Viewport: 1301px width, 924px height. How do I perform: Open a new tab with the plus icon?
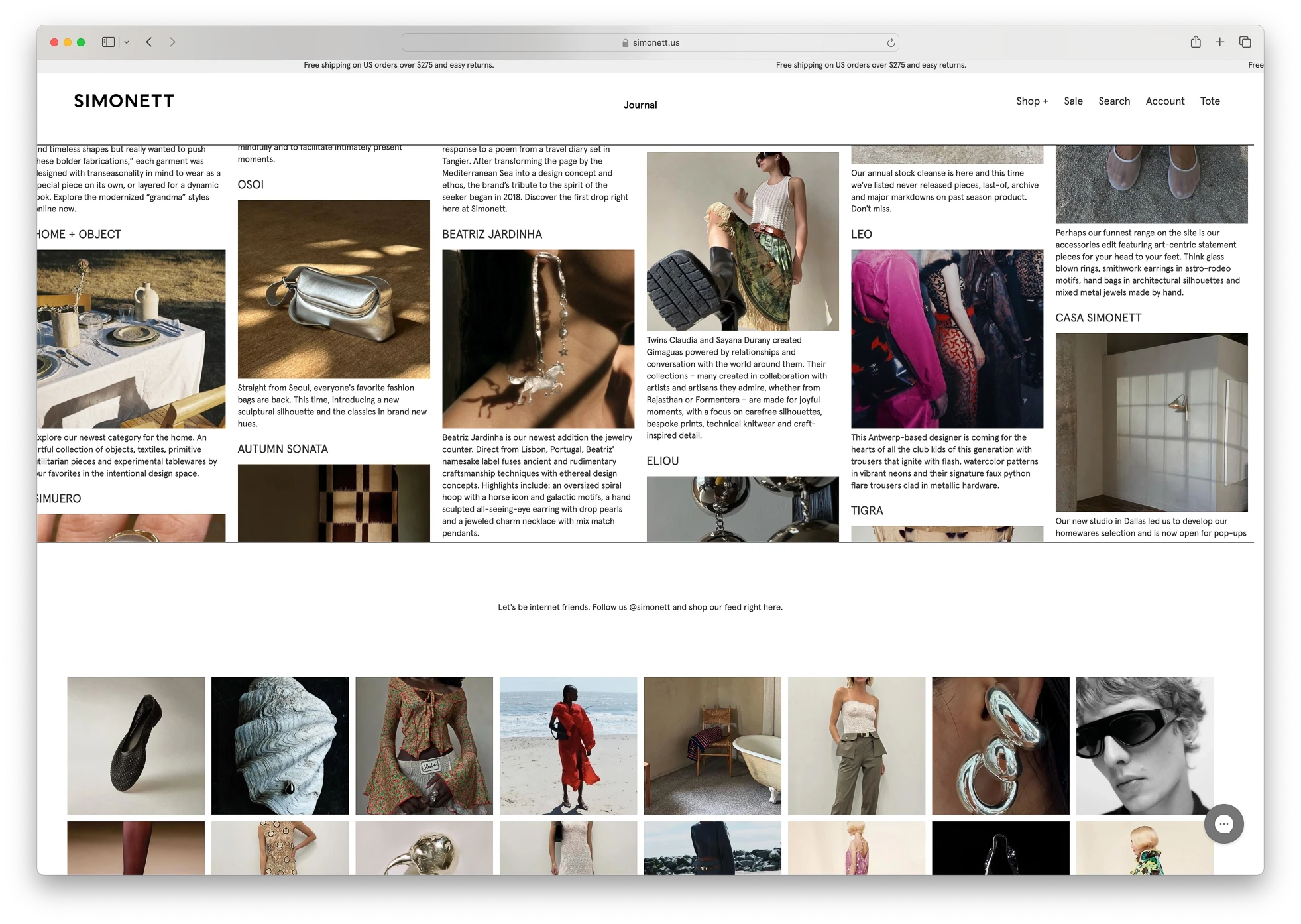click(x=1219, y=42)
